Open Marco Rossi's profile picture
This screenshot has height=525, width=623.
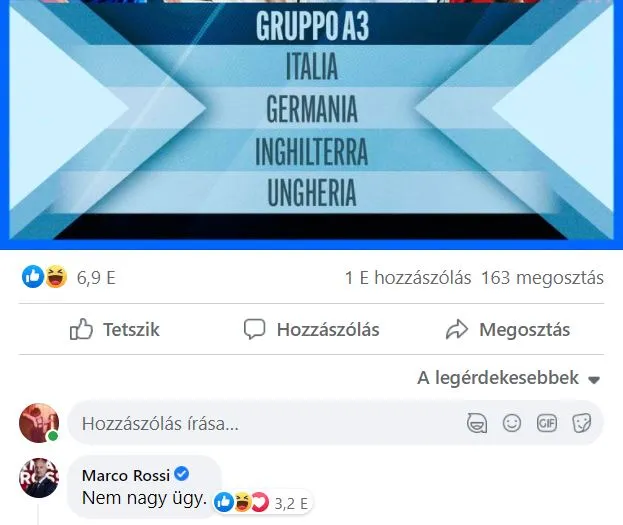39,478
